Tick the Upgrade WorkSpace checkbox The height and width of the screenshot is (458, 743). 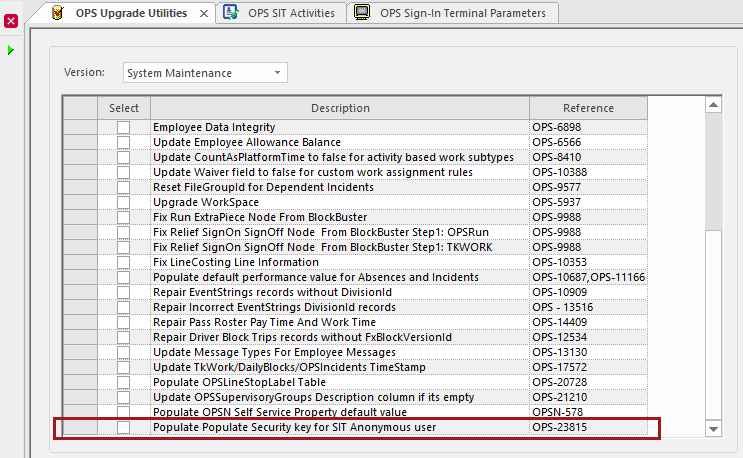click(124, 202)
